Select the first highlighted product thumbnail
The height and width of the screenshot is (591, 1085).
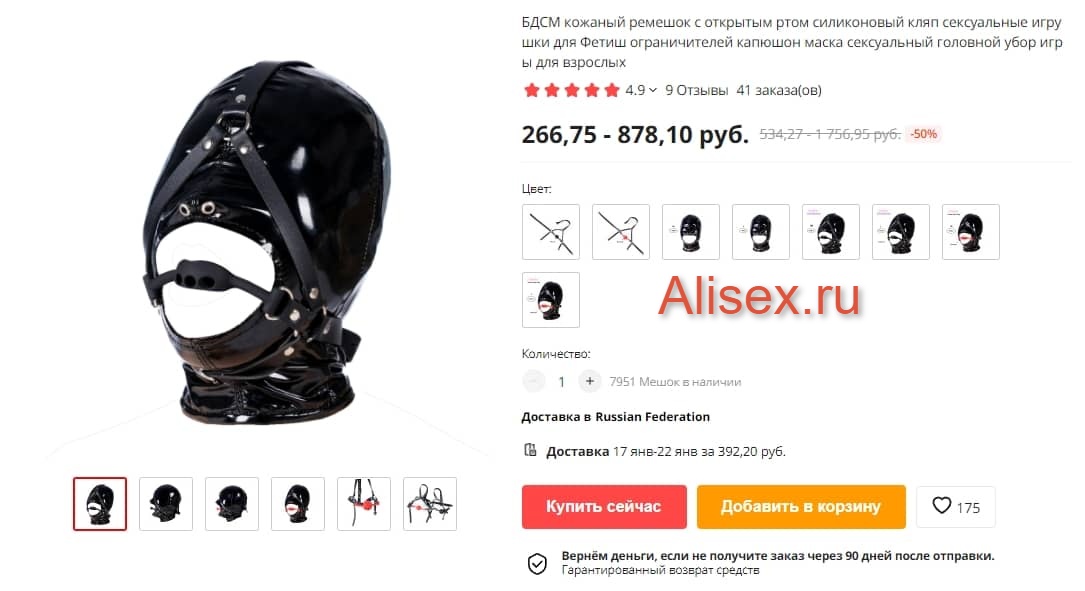[x=100, y=504]
